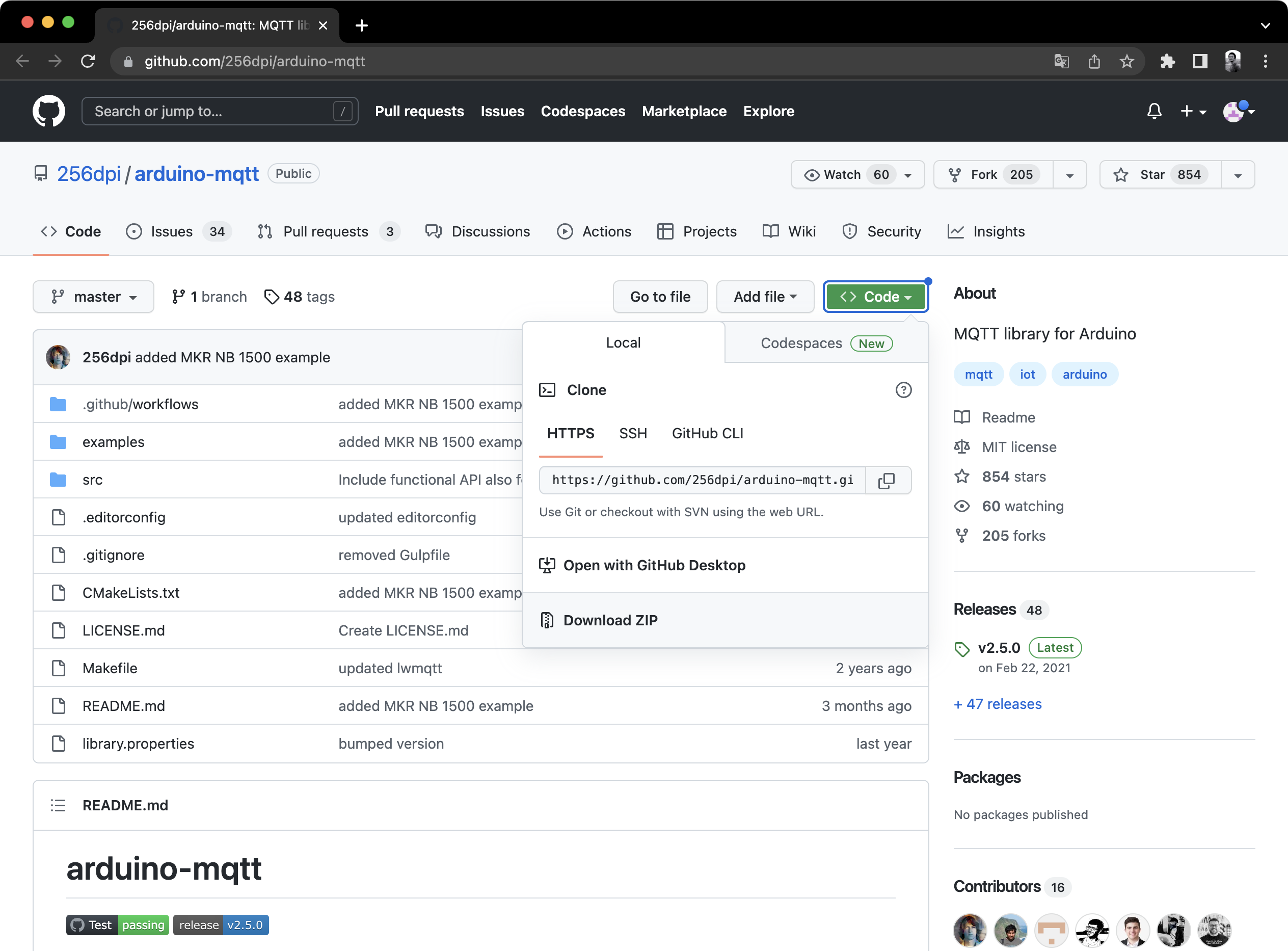Viewport: 1288px width, 951px height.
Task: Click the first contributor avatar
Action: point(970,930)
